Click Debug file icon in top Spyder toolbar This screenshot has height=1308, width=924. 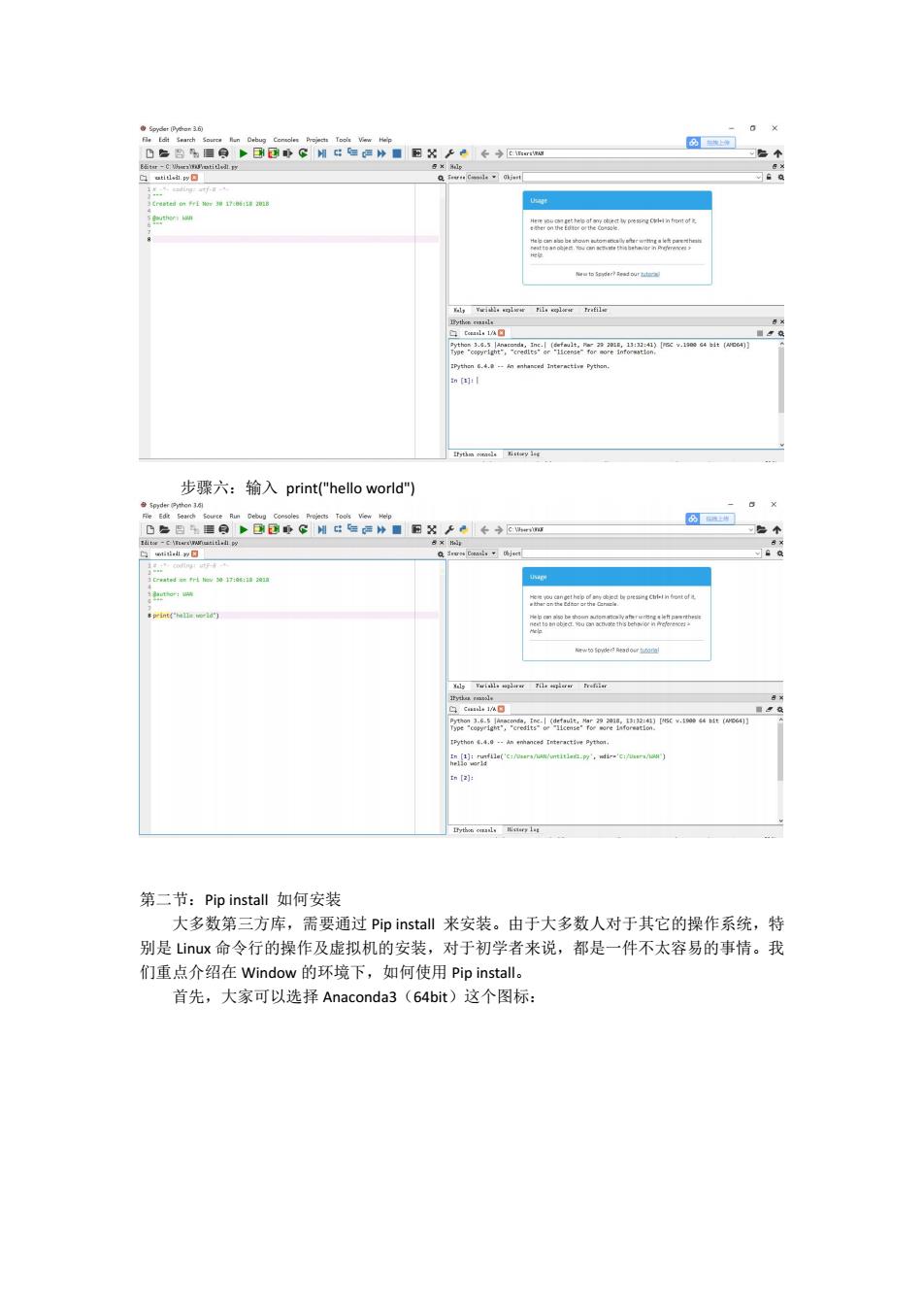322,153
